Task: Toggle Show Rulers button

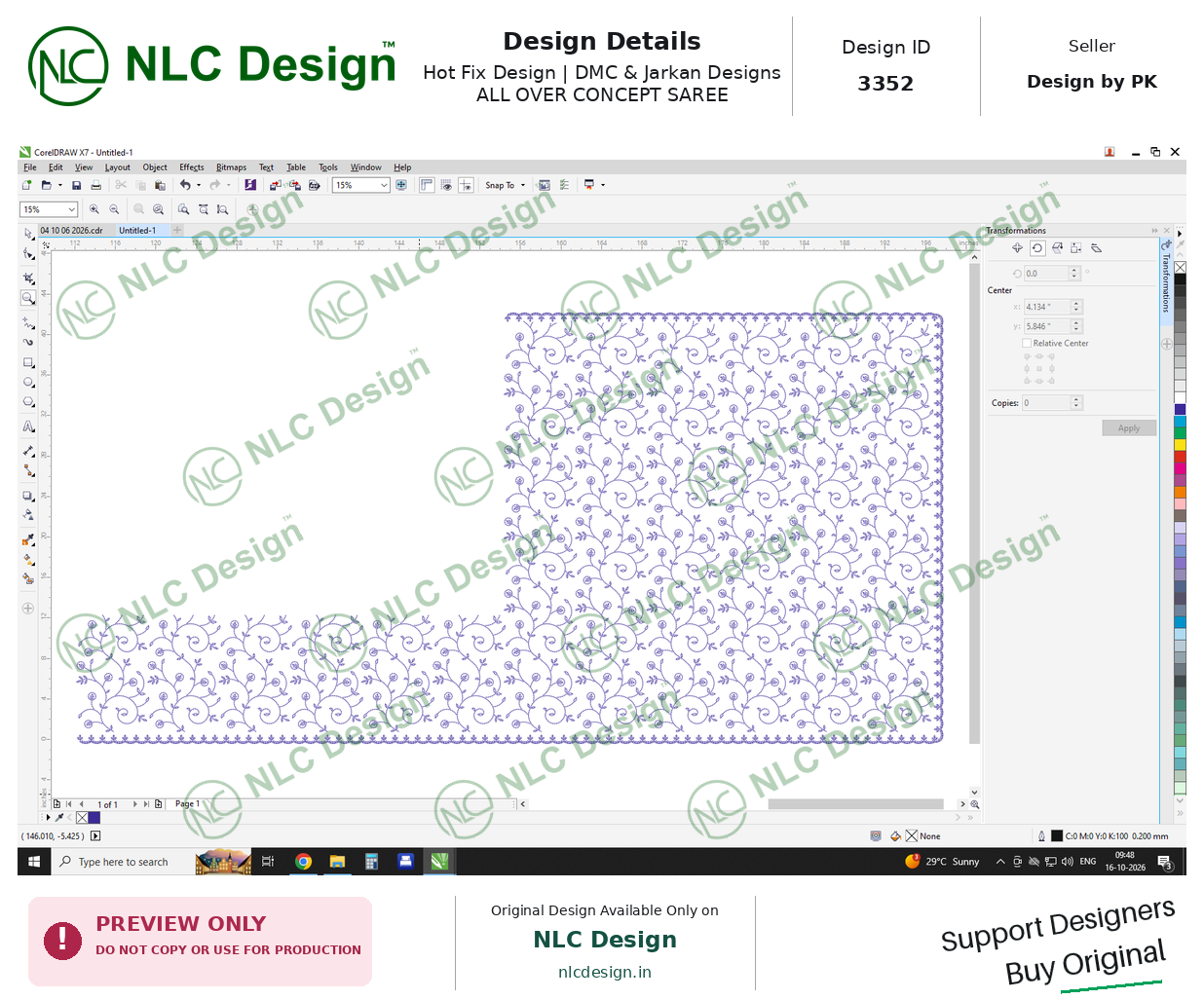Action: coord(427,185)
